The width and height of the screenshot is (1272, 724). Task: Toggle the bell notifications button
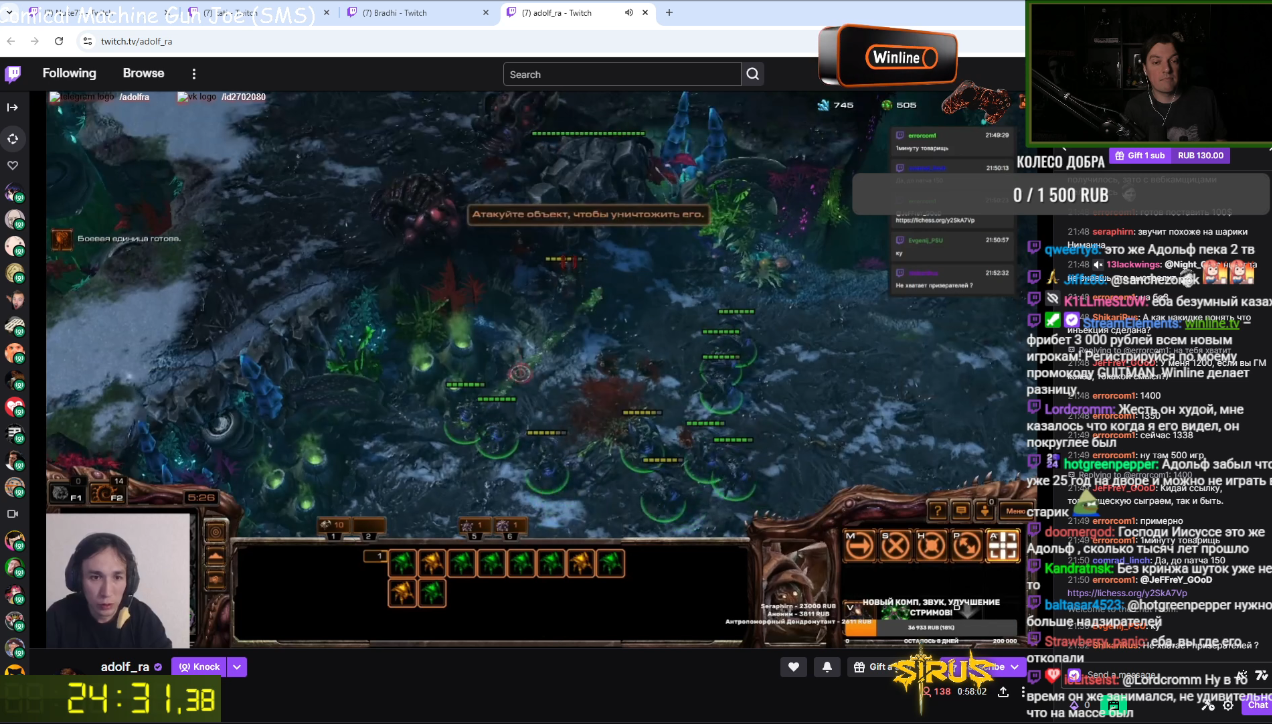(x=827, y=667)
